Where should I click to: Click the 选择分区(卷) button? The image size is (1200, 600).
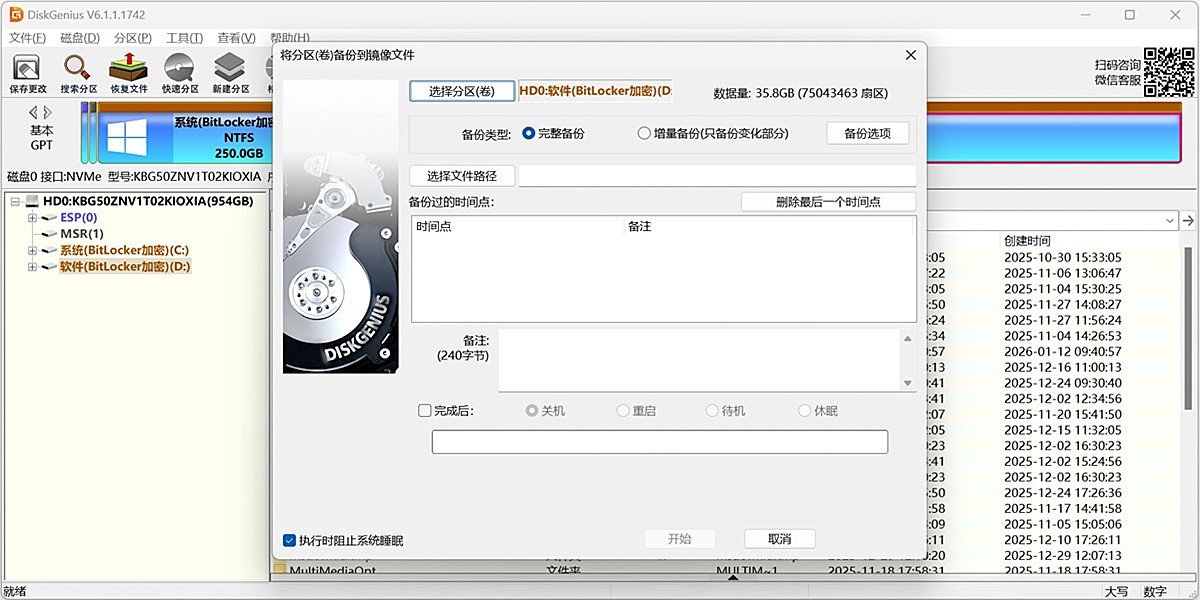point(461,90)
